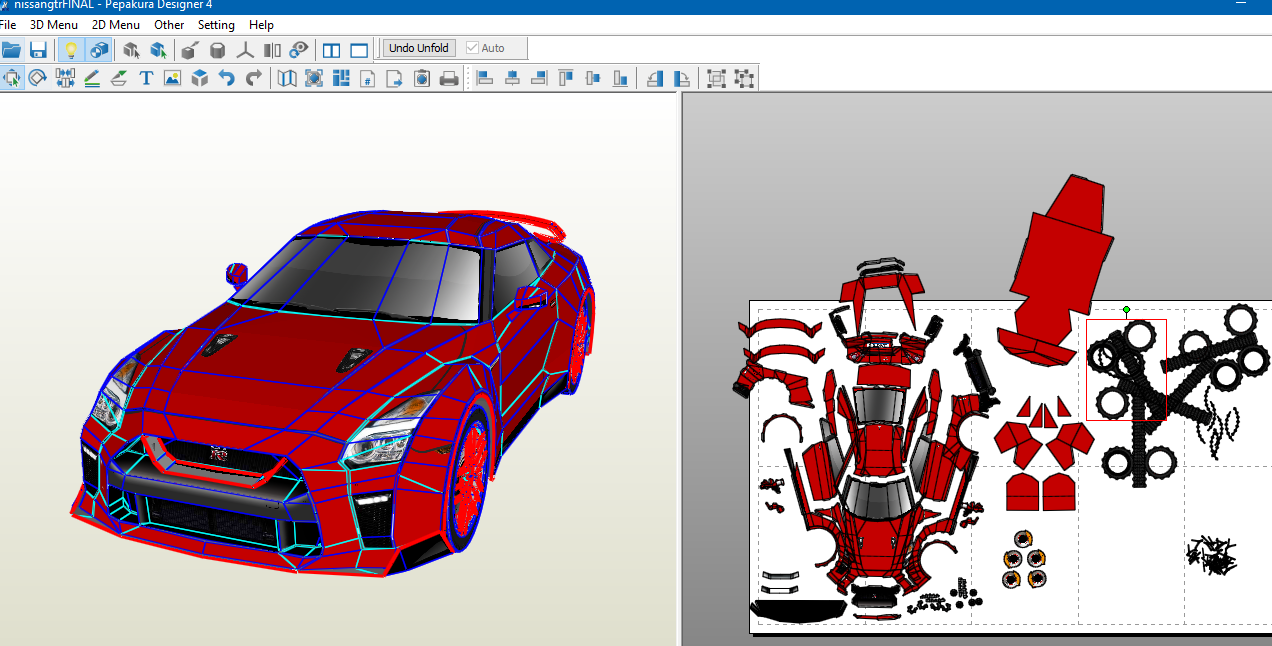
Task: Select the 2D pattern selection tool
Action: [12, 78]
